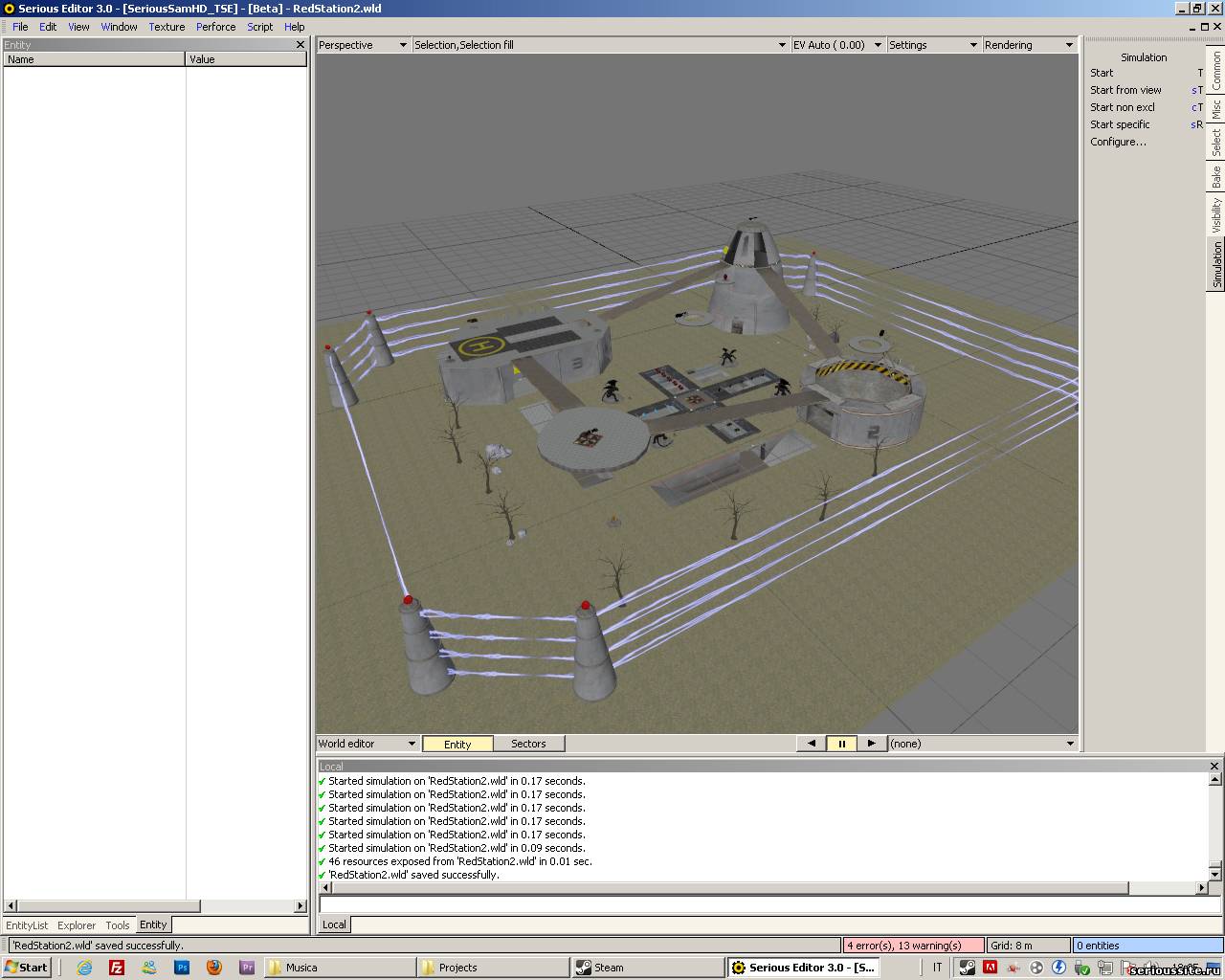Open the Perforce menu
The width and height of the screenshot is (1225, 980).
[215, 27]
